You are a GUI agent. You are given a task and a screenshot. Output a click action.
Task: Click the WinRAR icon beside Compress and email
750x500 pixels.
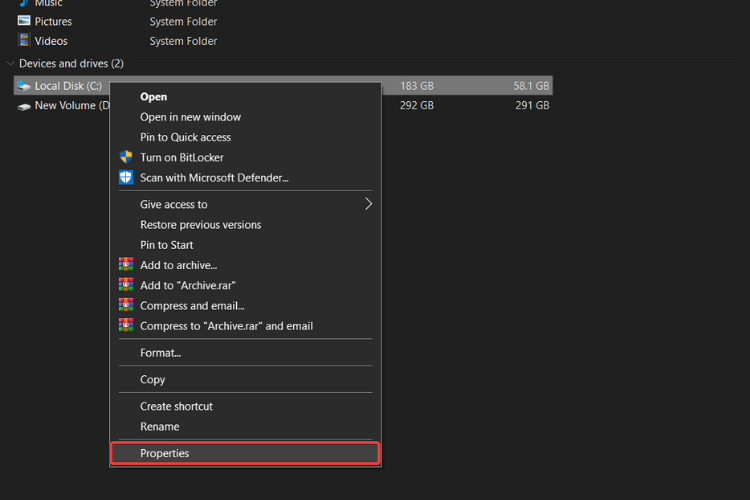click(x=126, y=305)
